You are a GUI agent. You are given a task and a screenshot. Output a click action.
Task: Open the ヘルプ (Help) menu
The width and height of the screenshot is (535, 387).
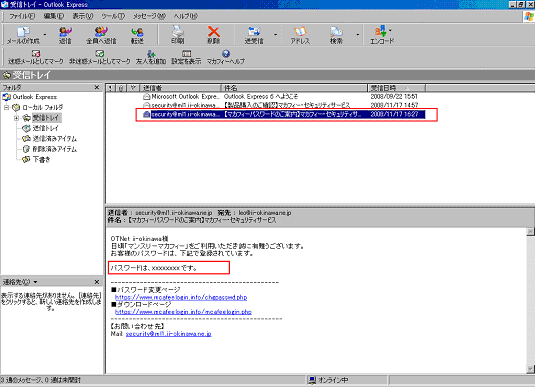(x=186, y=16)
